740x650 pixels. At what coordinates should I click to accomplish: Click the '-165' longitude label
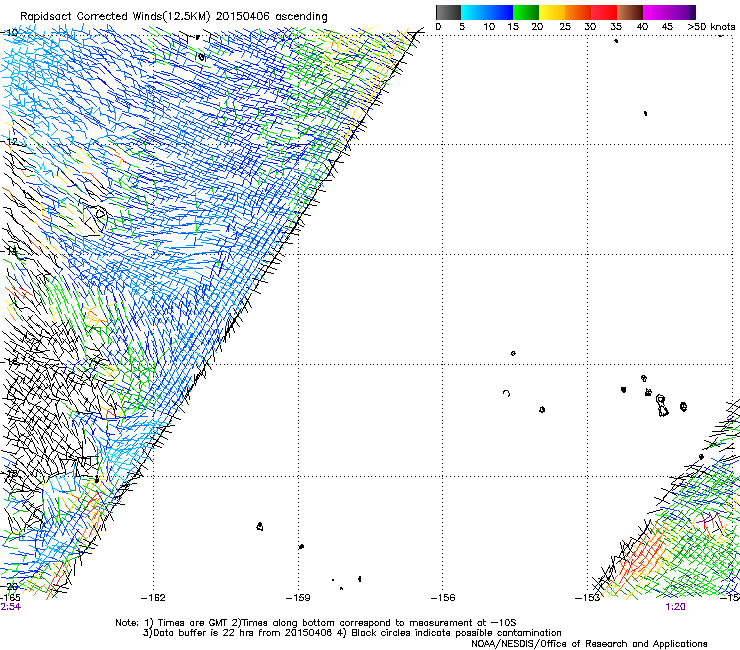[10, 598]
